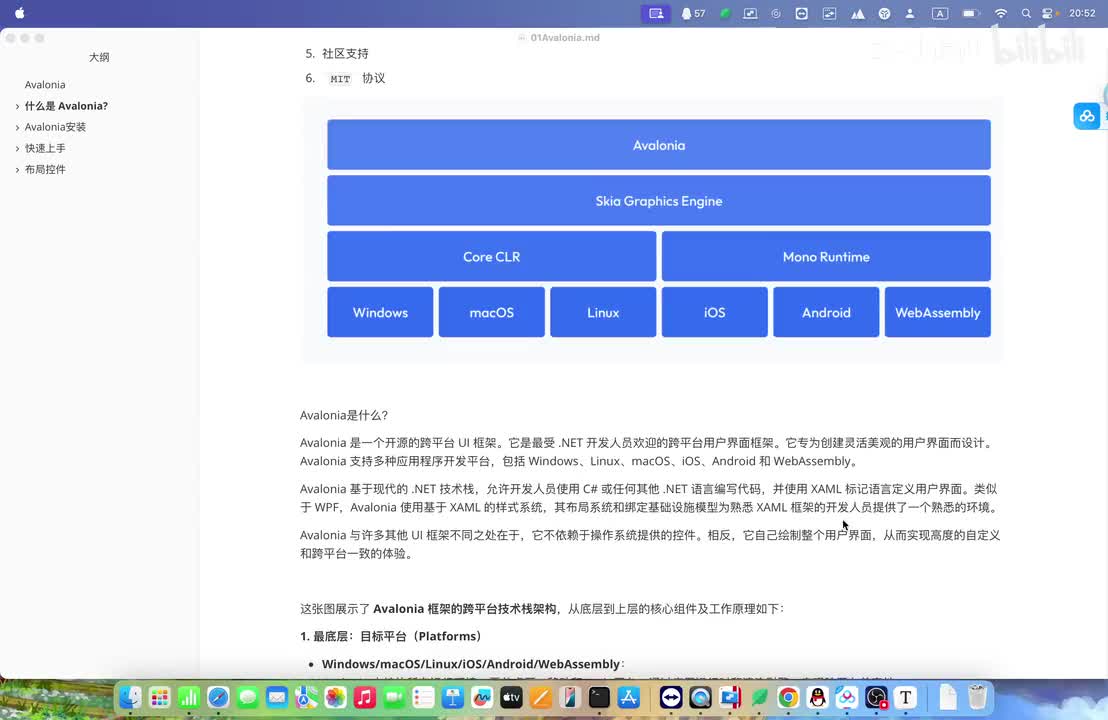Viewport: 1108px width, 720px height.
Task: Jump to Avalonia heading in outline
Action: click(45, 85)
